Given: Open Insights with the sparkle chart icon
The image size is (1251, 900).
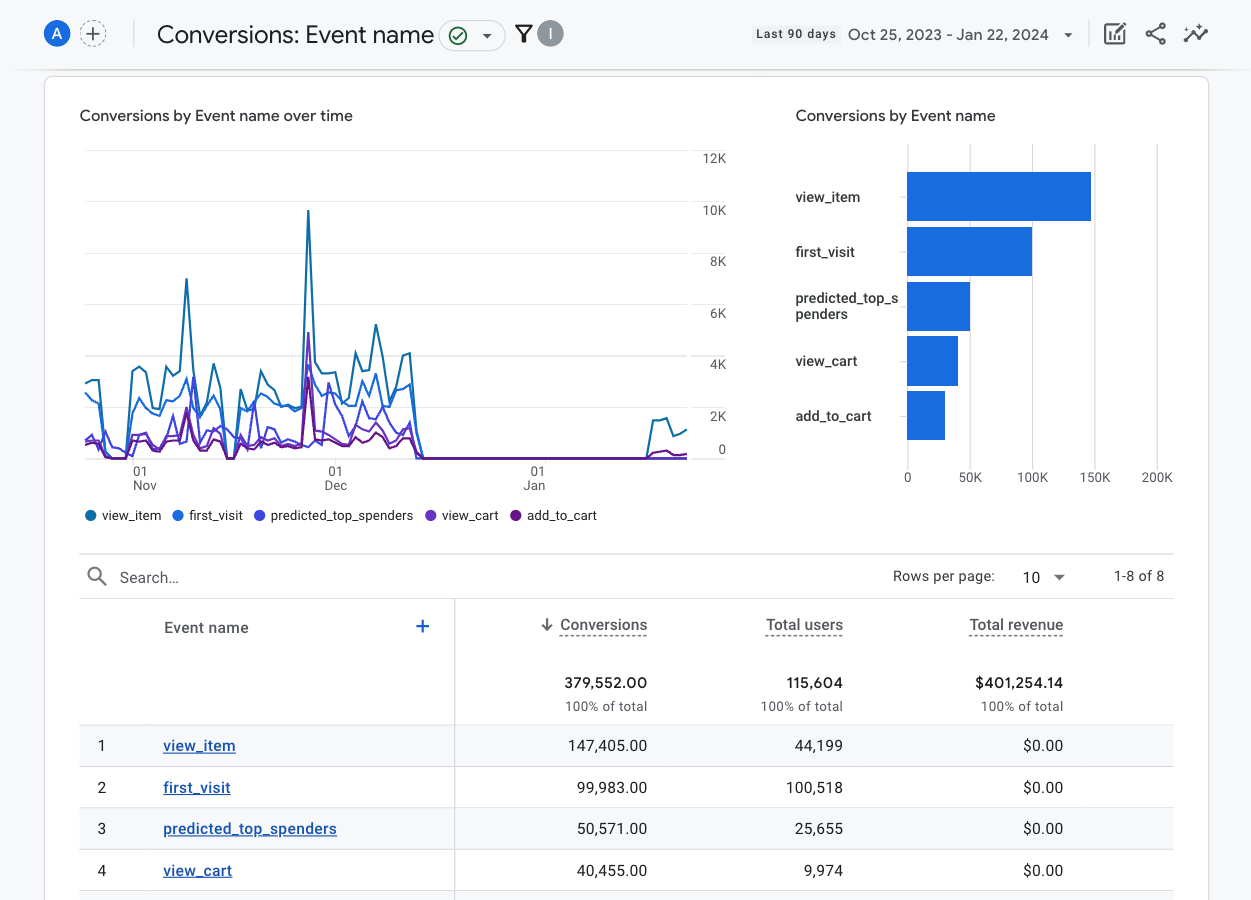Looking at the screenshot, I should [1196, 33].
